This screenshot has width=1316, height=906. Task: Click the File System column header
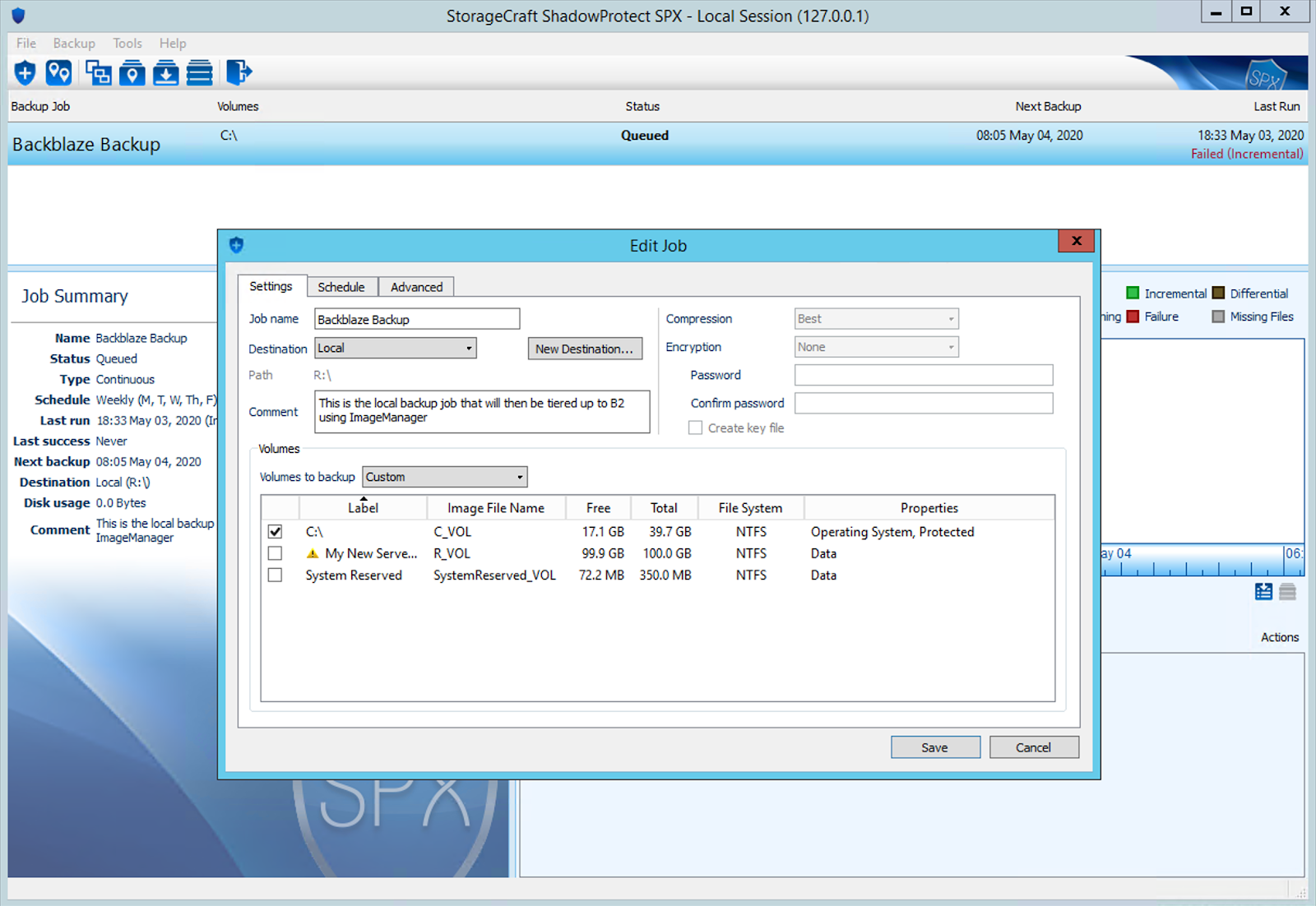point(751,508)
